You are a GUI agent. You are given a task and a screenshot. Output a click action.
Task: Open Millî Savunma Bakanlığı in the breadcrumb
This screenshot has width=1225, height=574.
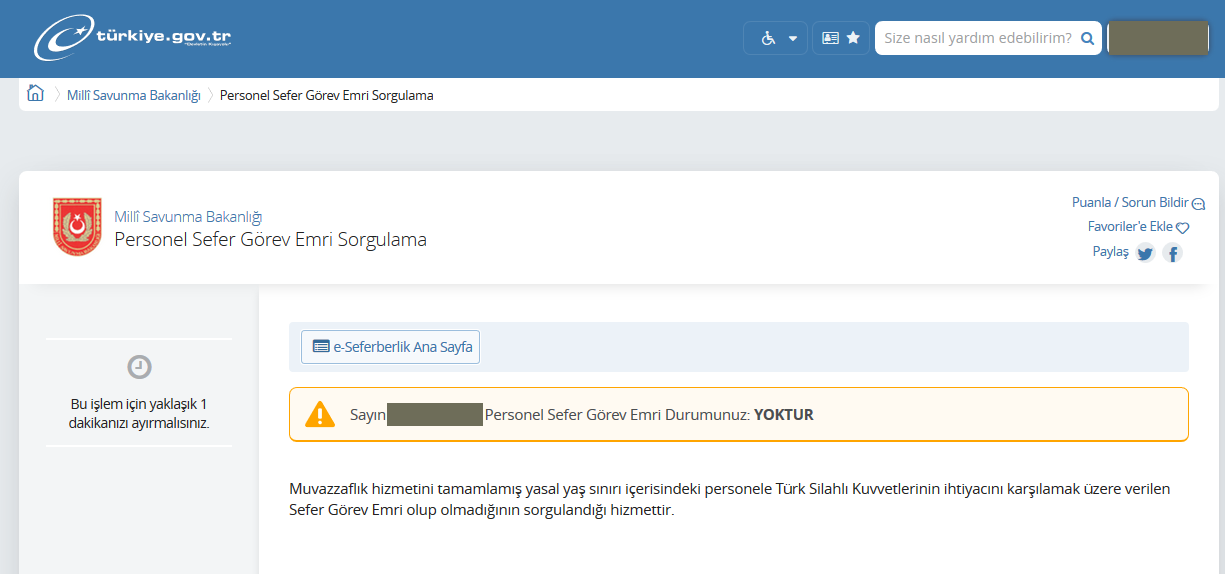pyautogui.click(x=133, y=95)
